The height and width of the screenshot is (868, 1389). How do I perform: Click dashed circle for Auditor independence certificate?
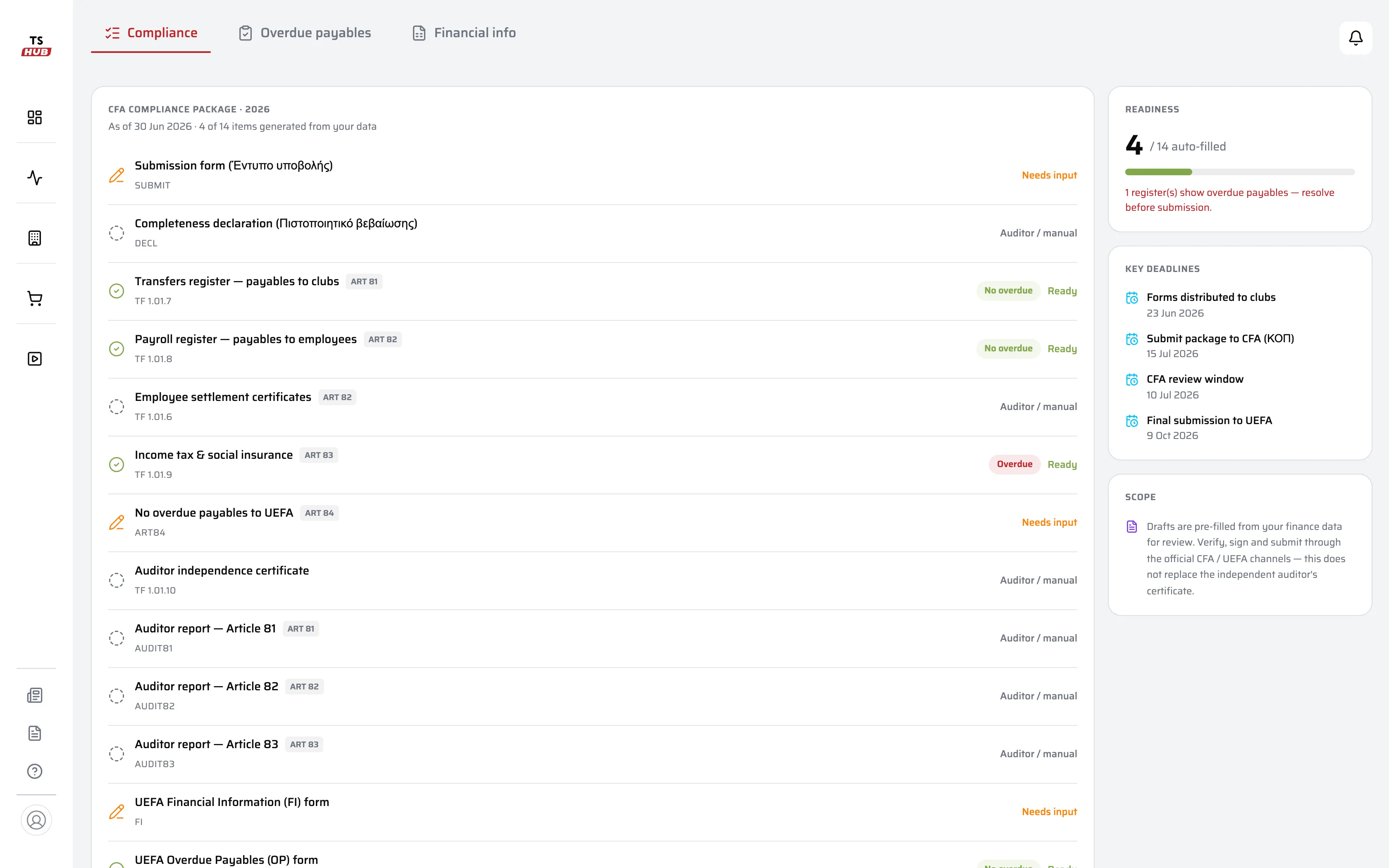(117, 580)
